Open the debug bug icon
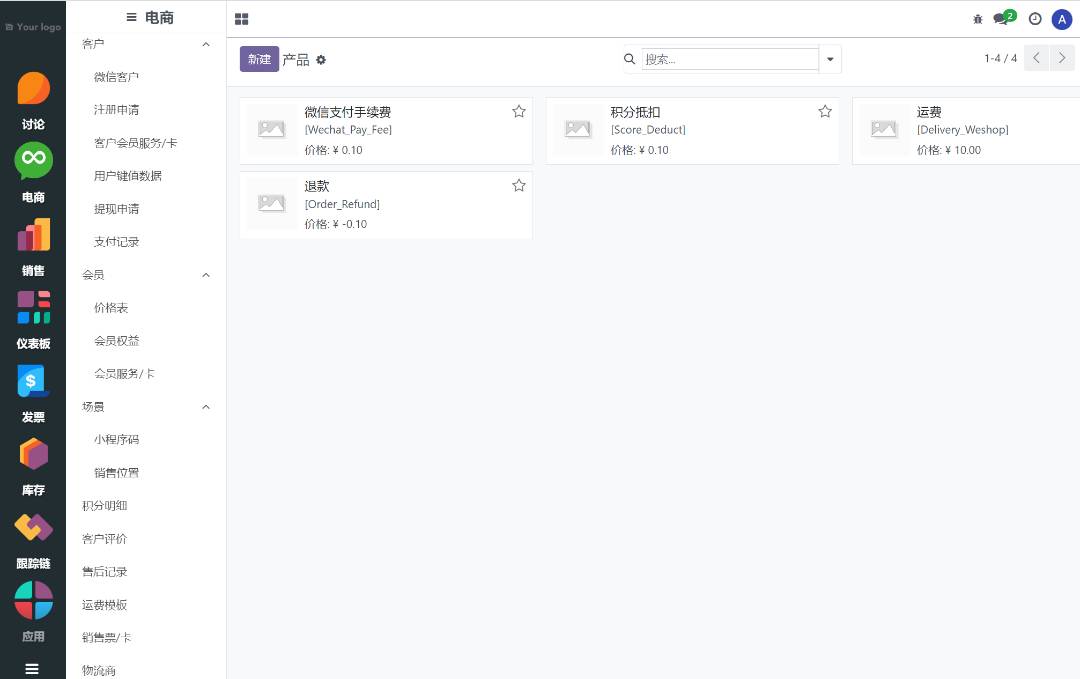The width and height of the screenshot is (1080, 679). 977,19
